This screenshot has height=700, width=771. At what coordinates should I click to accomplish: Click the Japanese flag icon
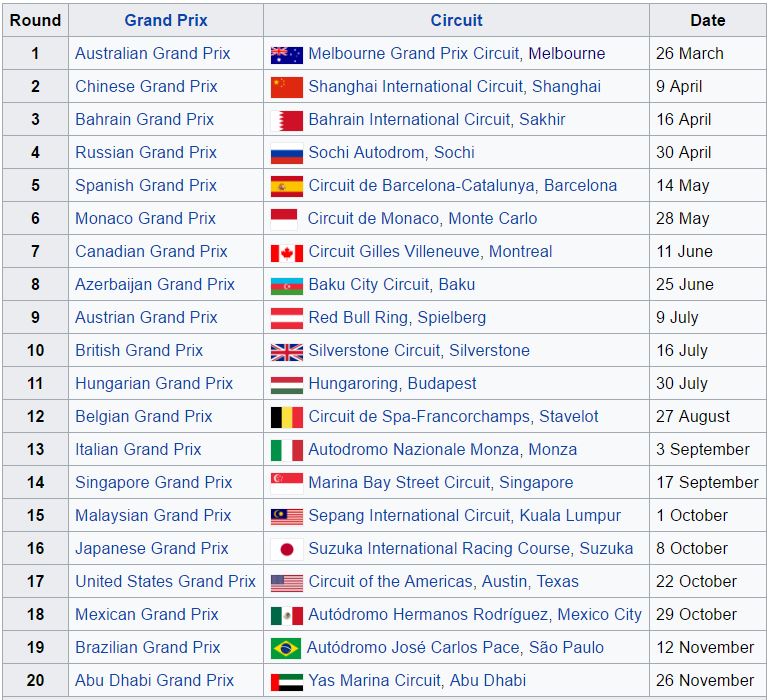[x=287, y=550]
